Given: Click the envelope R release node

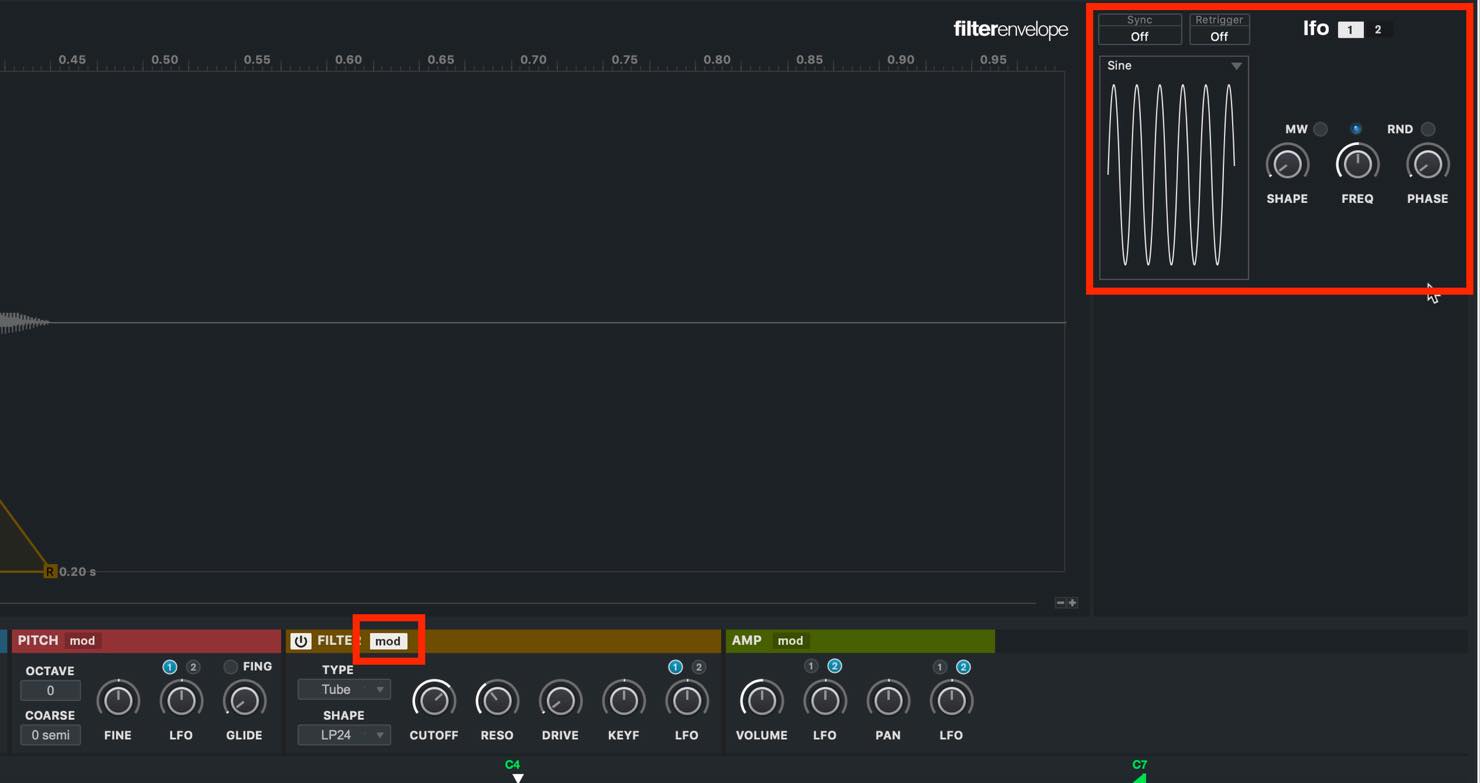Looking at the screenshot, I should (49, 571).
